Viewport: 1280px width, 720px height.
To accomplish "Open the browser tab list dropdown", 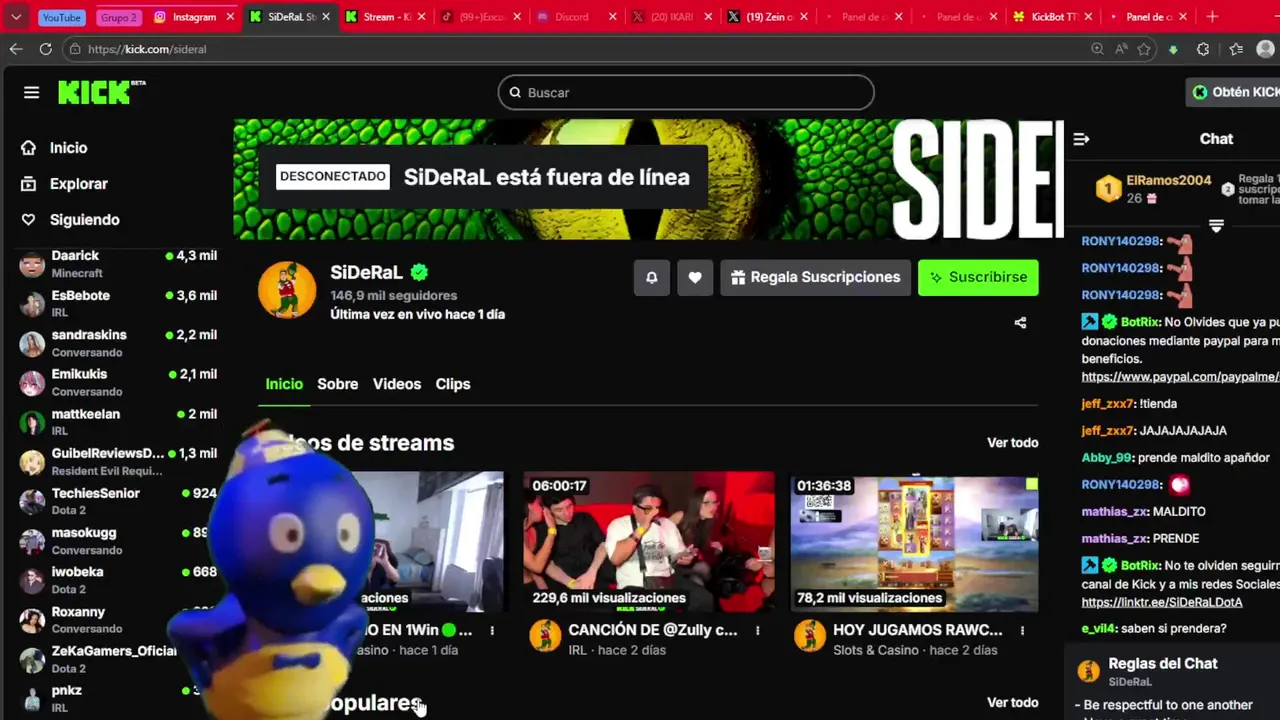I will (x=16, y=17).
